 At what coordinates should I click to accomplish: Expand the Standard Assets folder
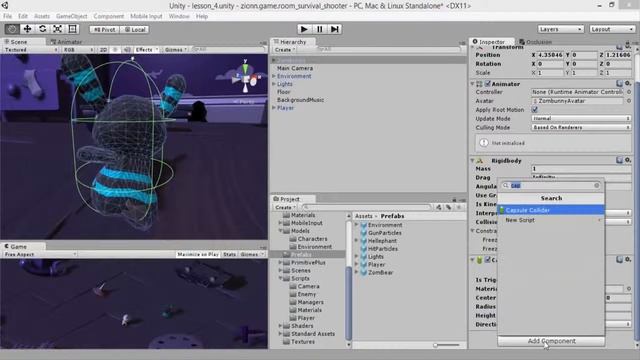pos(280,334)
